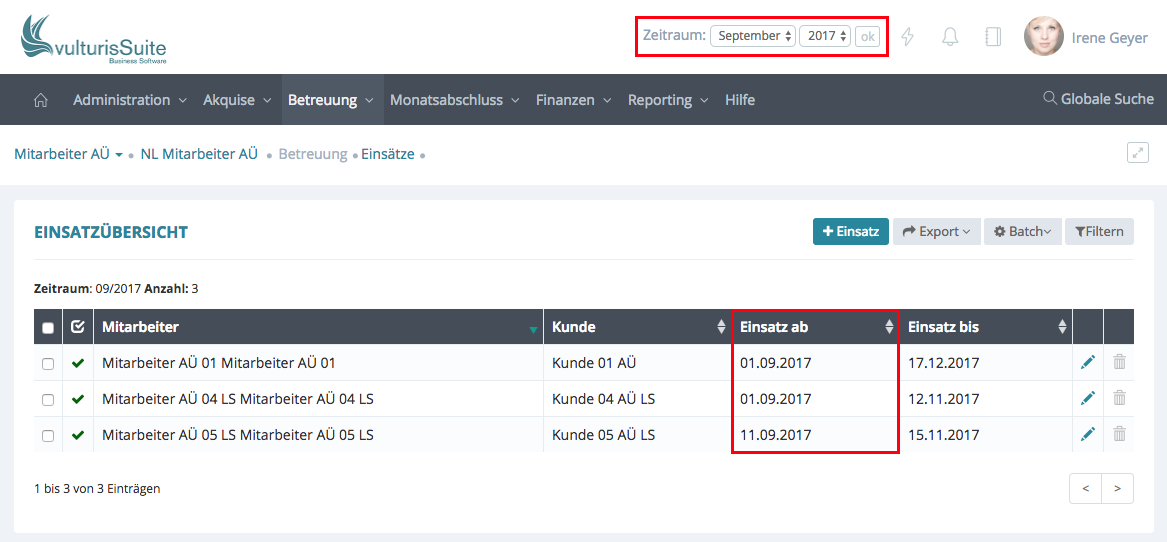
Task: Check the box for Mitarbeiter AÜ 01 row
Action: pyautogui.click(x=48, y=364)
